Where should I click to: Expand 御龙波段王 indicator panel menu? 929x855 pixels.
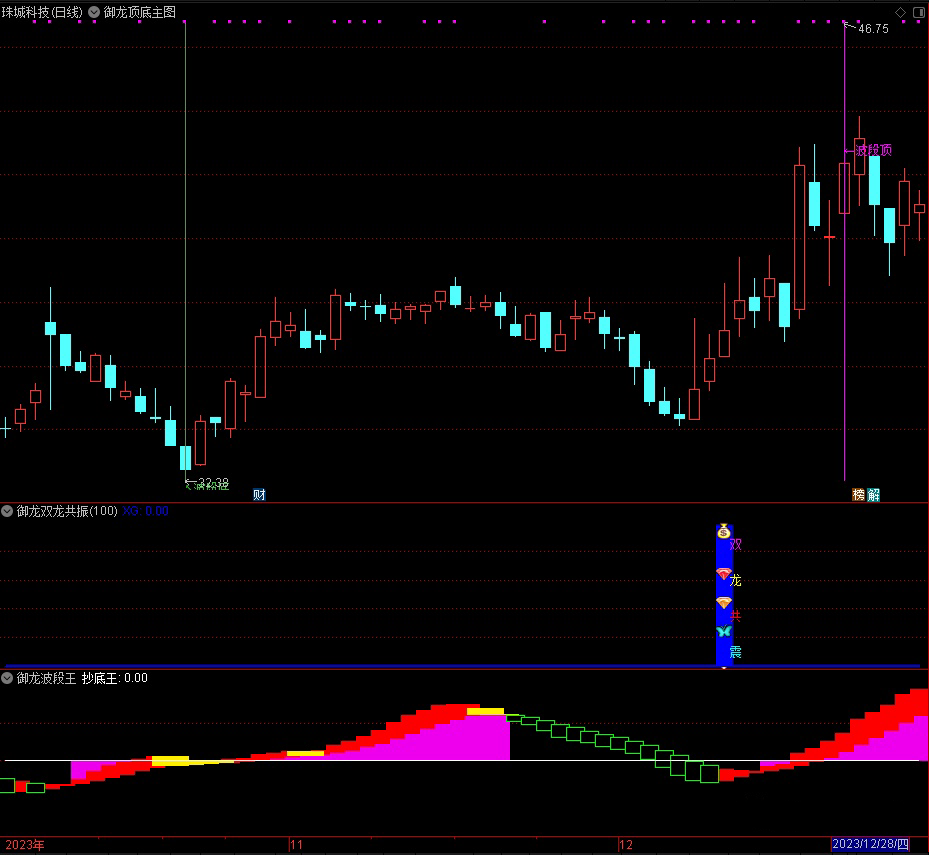pyautogui.click(x=7, y=678)
